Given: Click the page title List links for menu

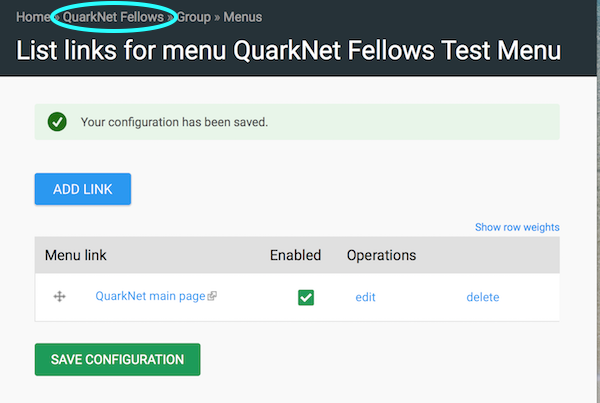Looking at the screenshot, I should pyautogui.click(x=289, y=51).
